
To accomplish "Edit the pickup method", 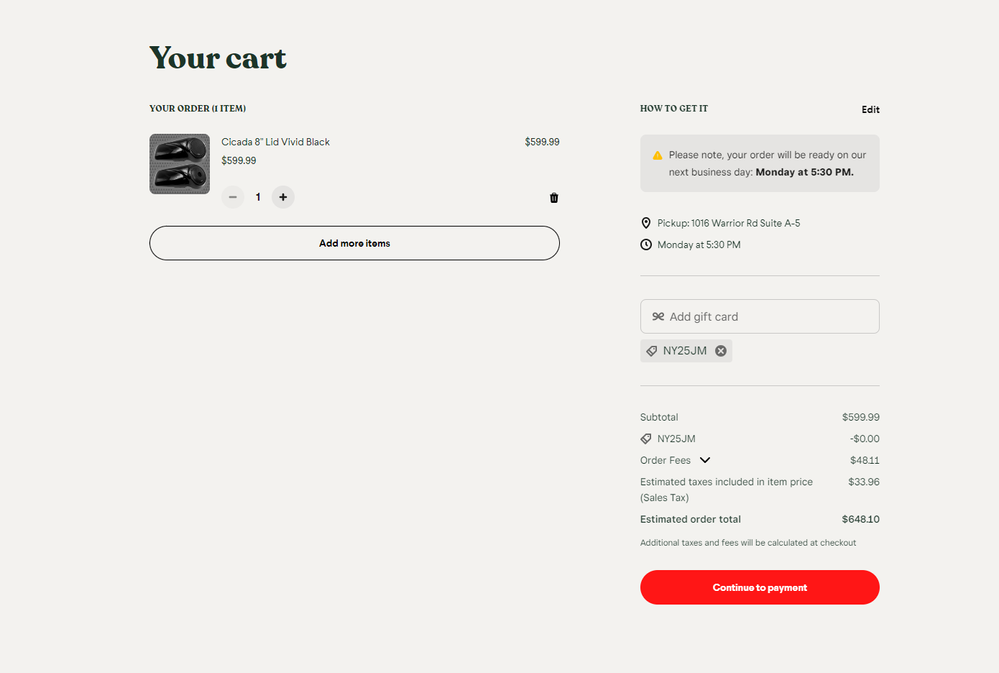I will pos(870,110).
